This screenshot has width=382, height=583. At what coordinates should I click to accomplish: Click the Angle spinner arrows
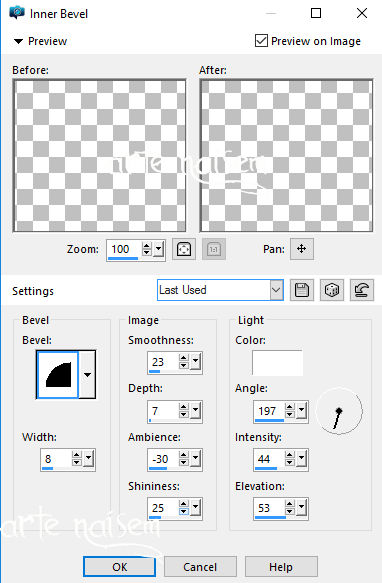click(x=290, y=411)
